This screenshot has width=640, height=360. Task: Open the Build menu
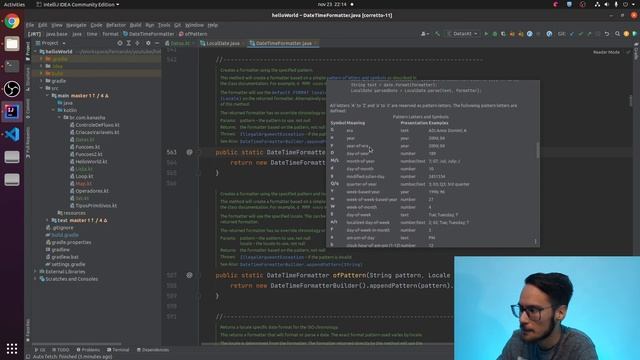click(136, 25)
